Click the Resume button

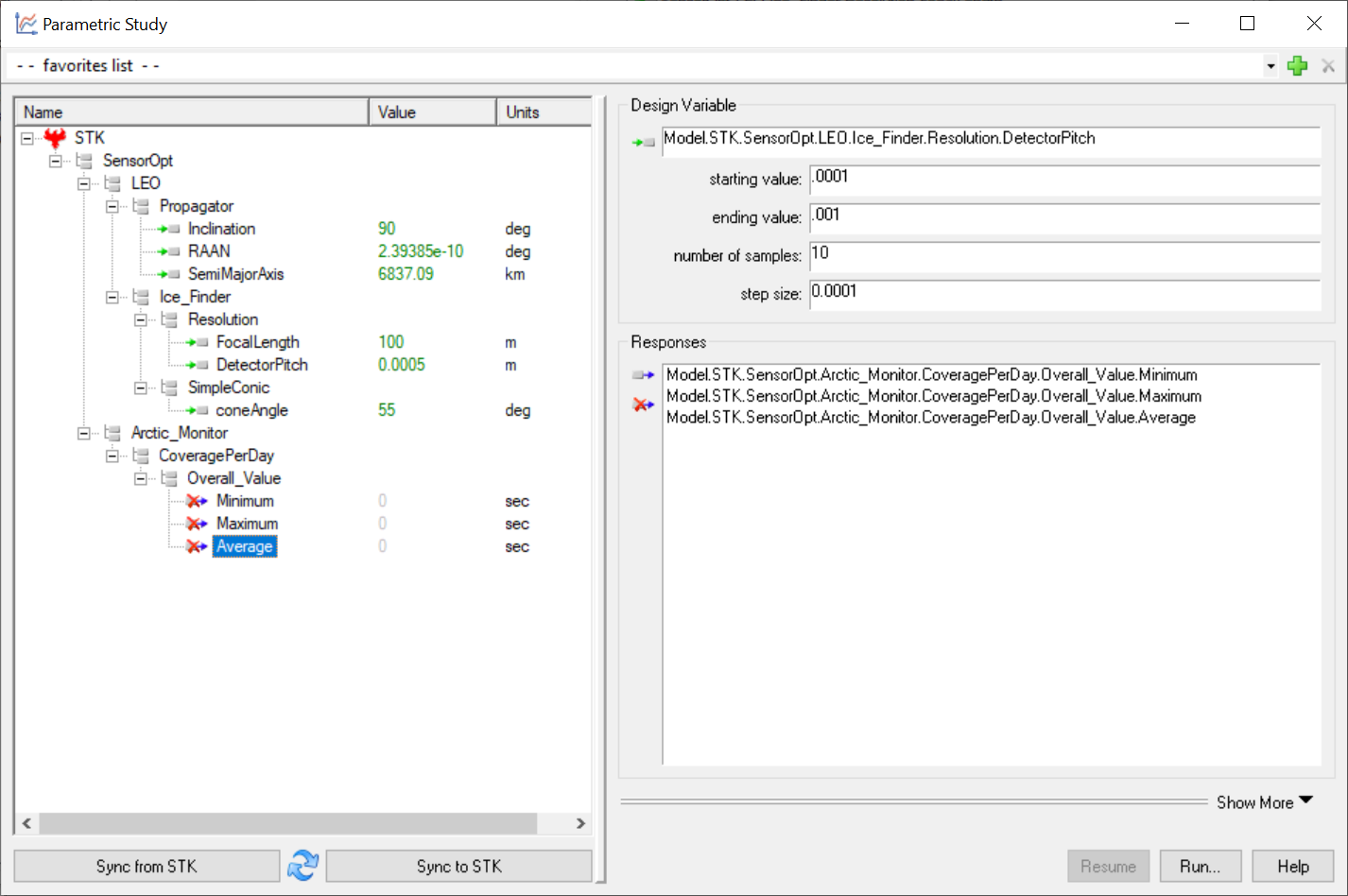click(1108, 866)
